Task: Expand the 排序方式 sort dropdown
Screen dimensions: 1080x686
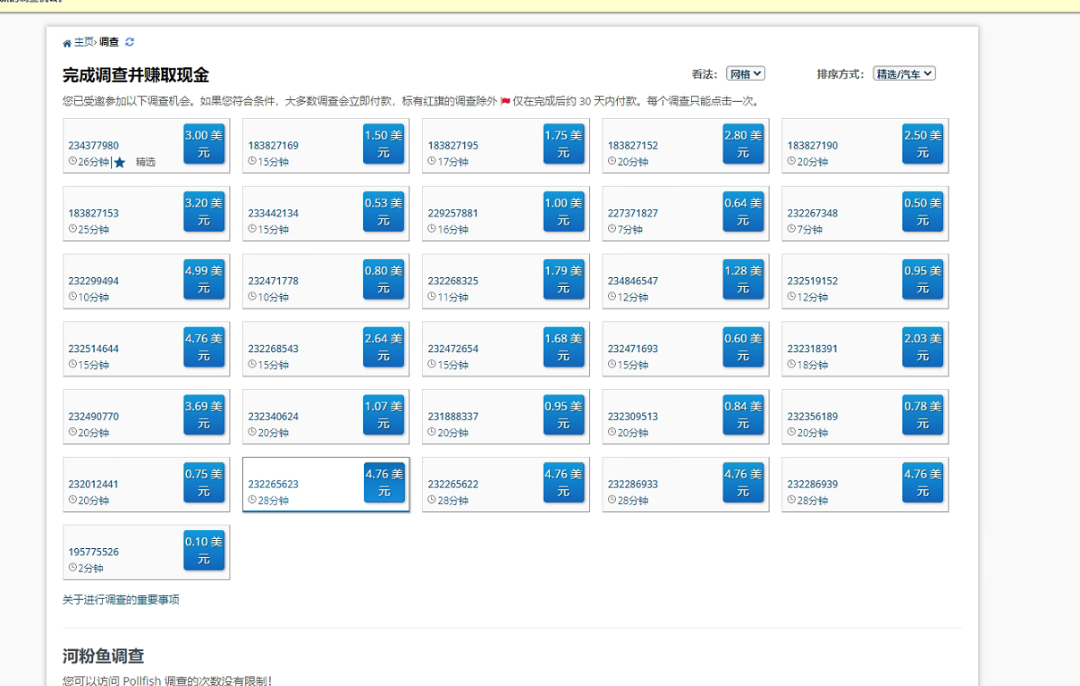Action: [x=904, y=74]
